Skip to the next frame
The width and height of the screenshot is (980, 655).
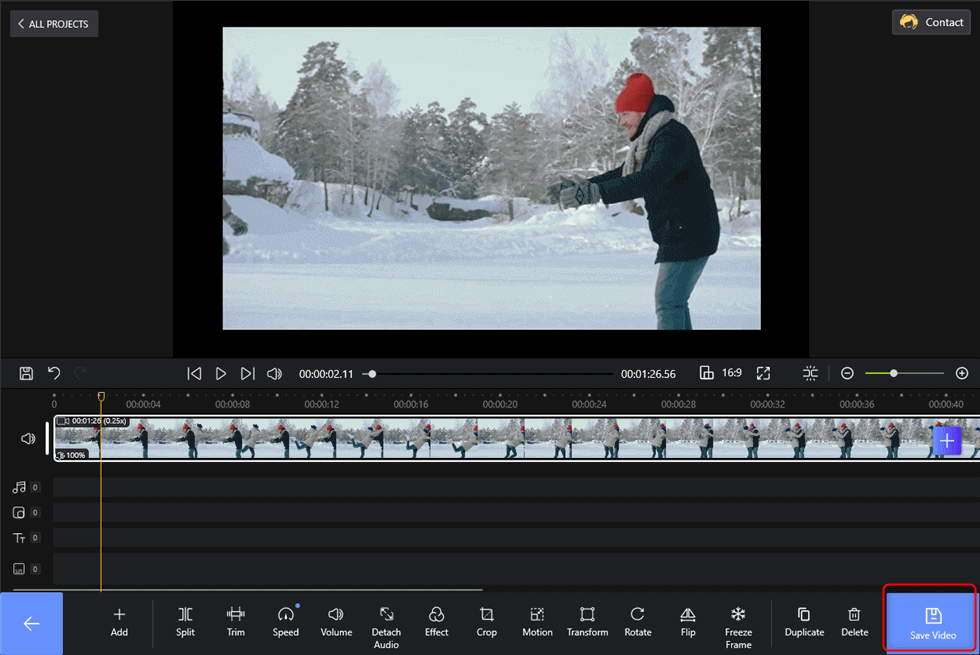point(248,374)
